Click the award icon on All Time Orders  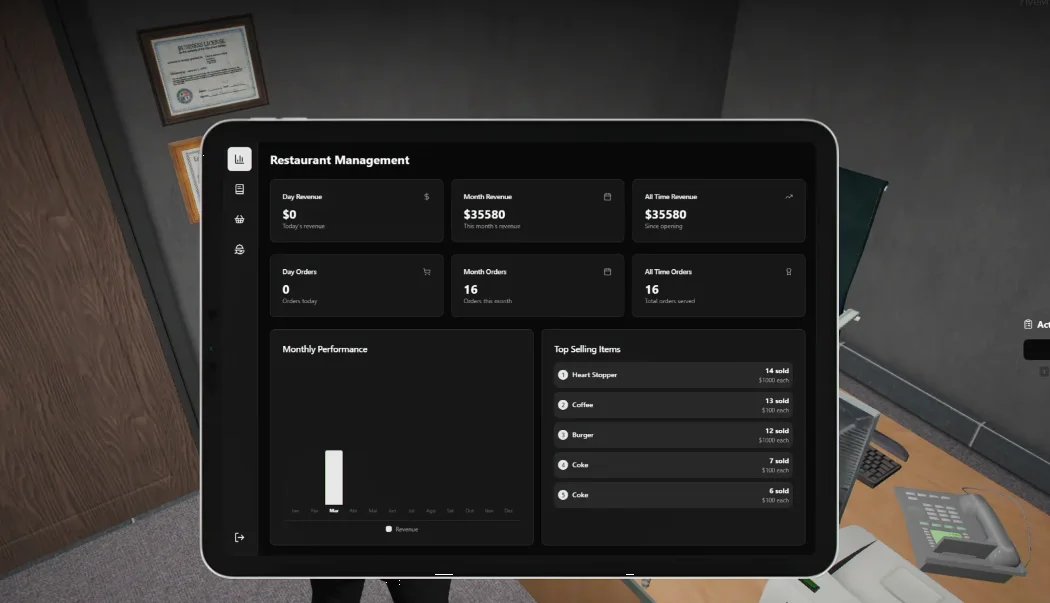[x=789, y=272]
